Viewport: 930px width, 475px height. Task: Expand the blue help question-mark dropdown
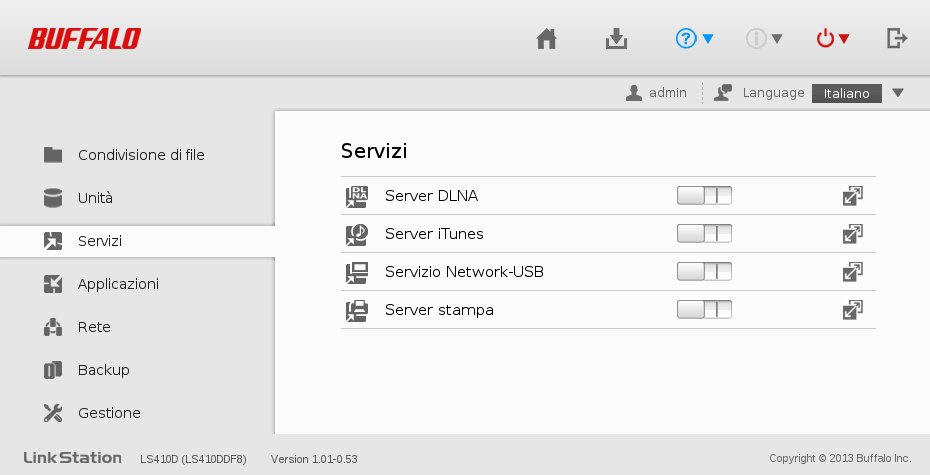[694, 39]
